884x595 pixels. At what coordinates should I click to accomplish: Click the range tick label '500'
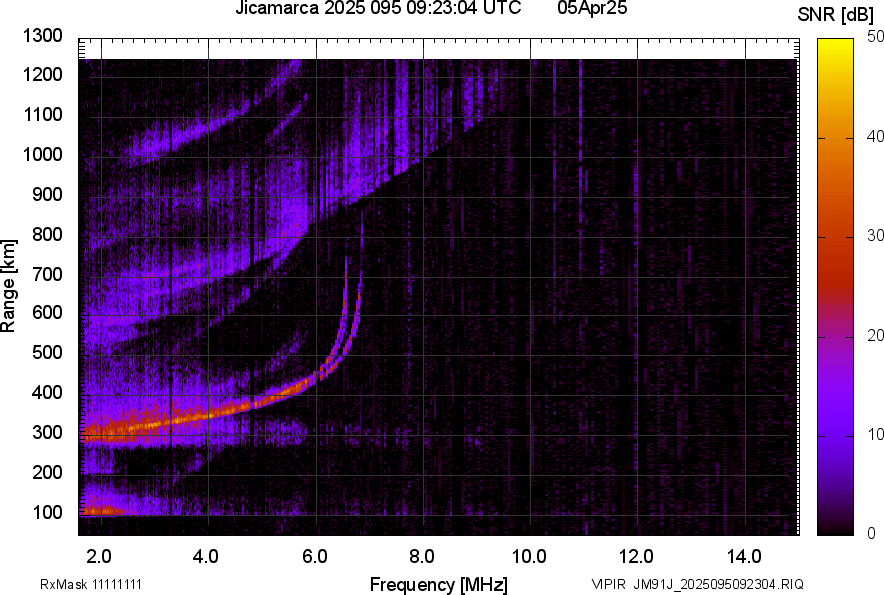47,352
